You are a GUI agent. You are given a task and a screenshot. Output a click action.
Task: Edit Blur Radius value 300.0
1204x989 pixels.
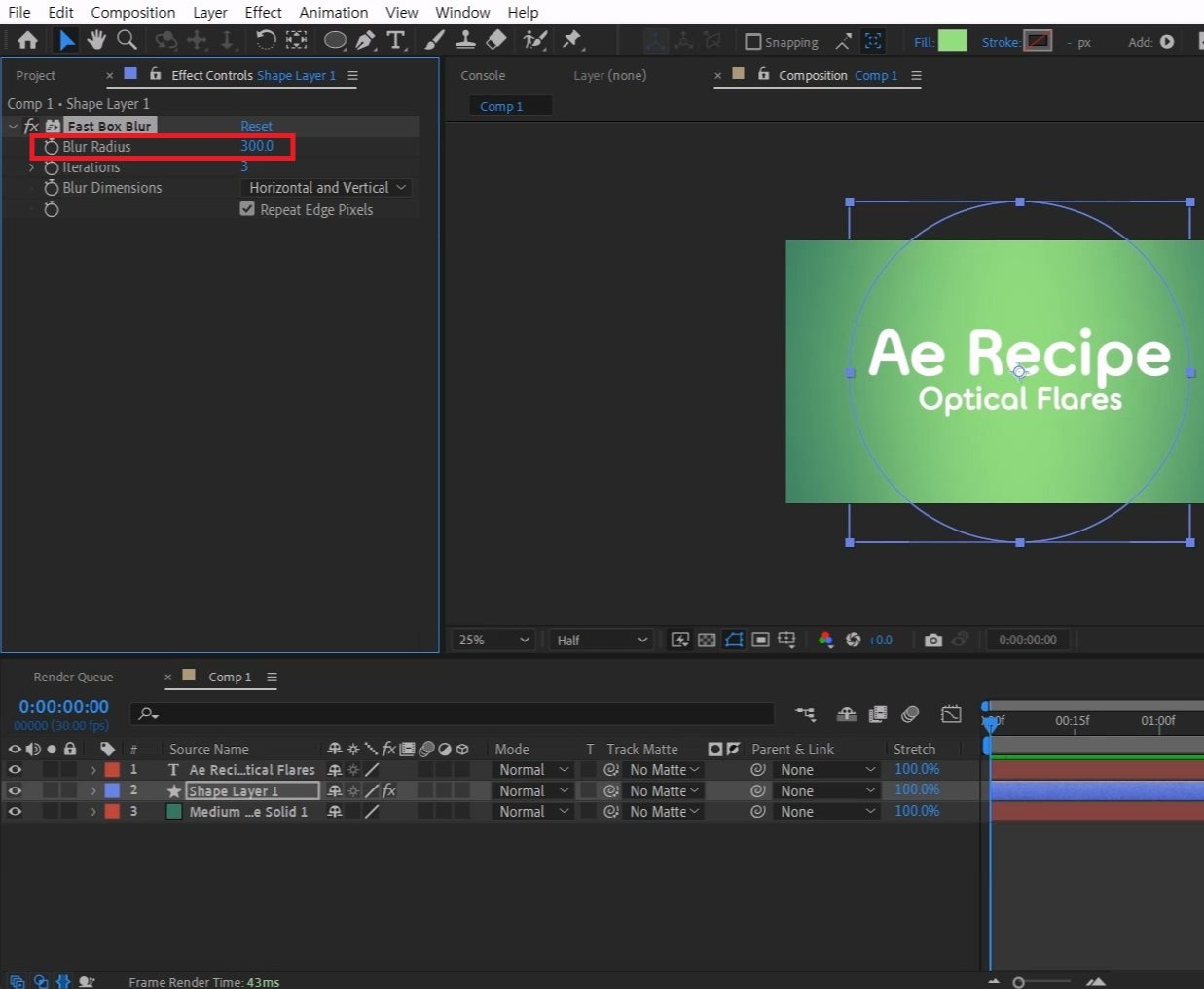coord(257,146)
